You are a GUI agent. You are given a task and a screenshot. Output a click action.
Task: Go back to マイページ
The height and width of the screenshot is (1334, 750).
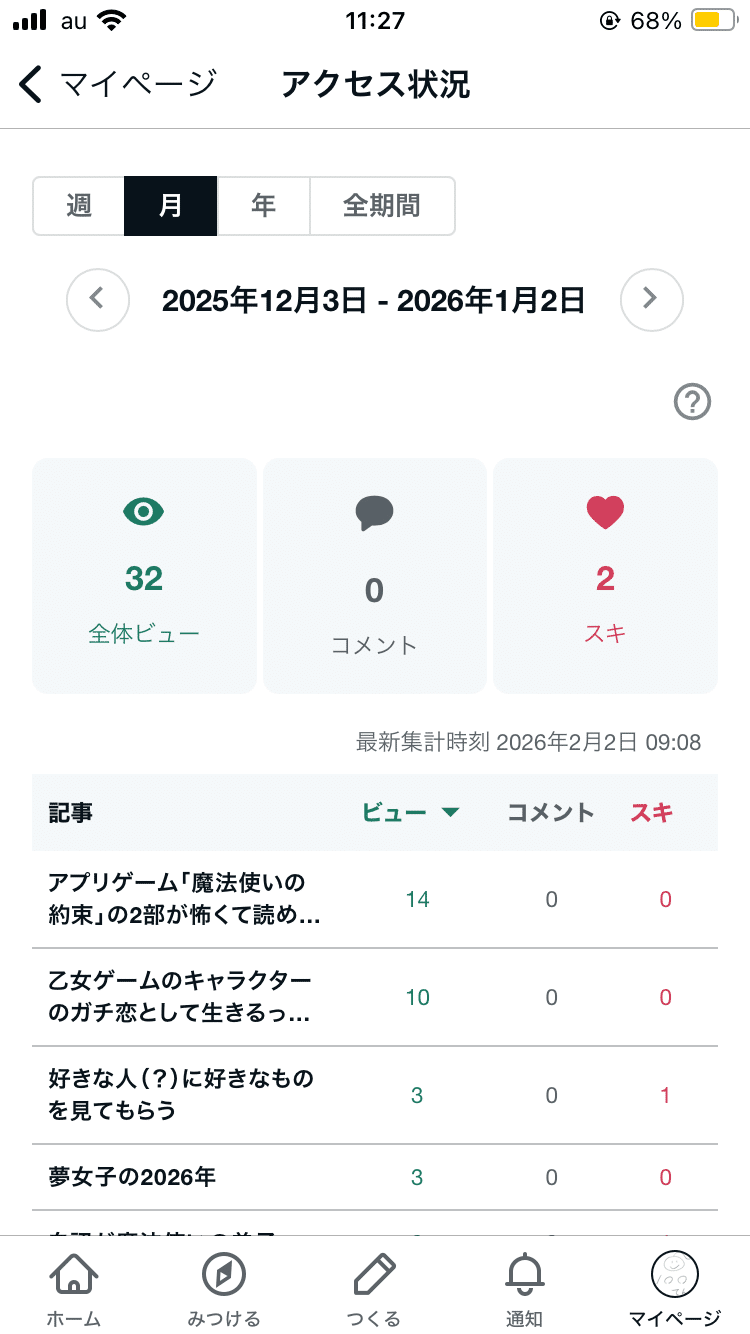point(118,84)
